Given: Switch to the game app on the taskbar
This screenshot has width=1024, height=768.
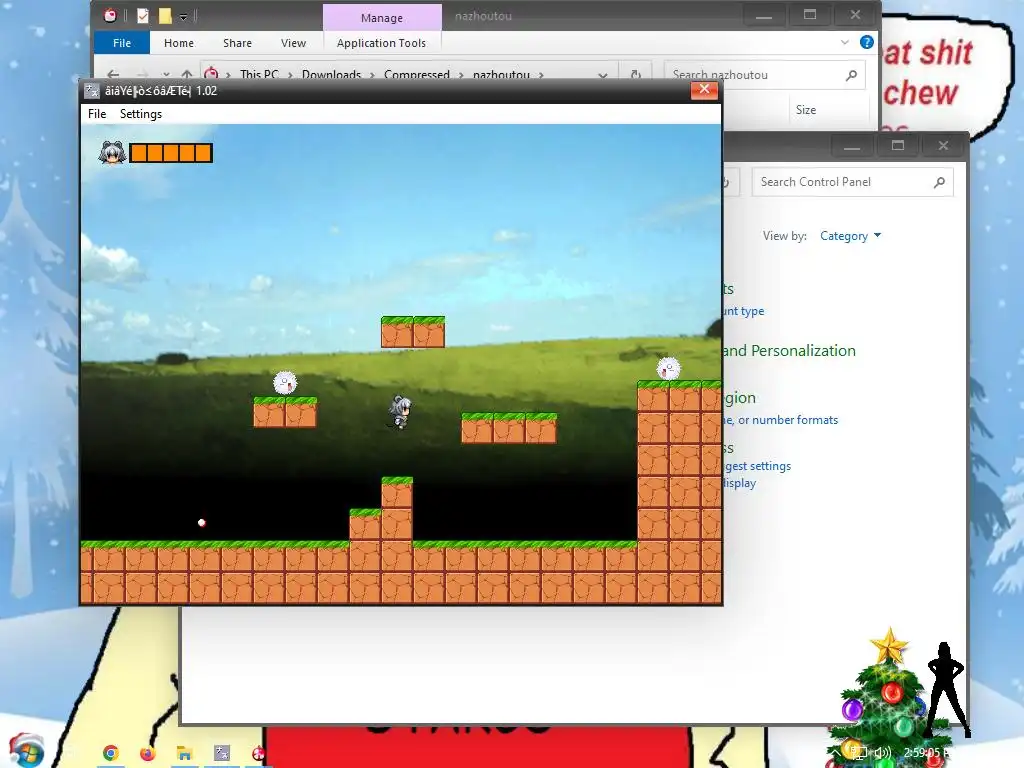Looking at the screenshot, I should pyautogui.click(x=222, y=753).
